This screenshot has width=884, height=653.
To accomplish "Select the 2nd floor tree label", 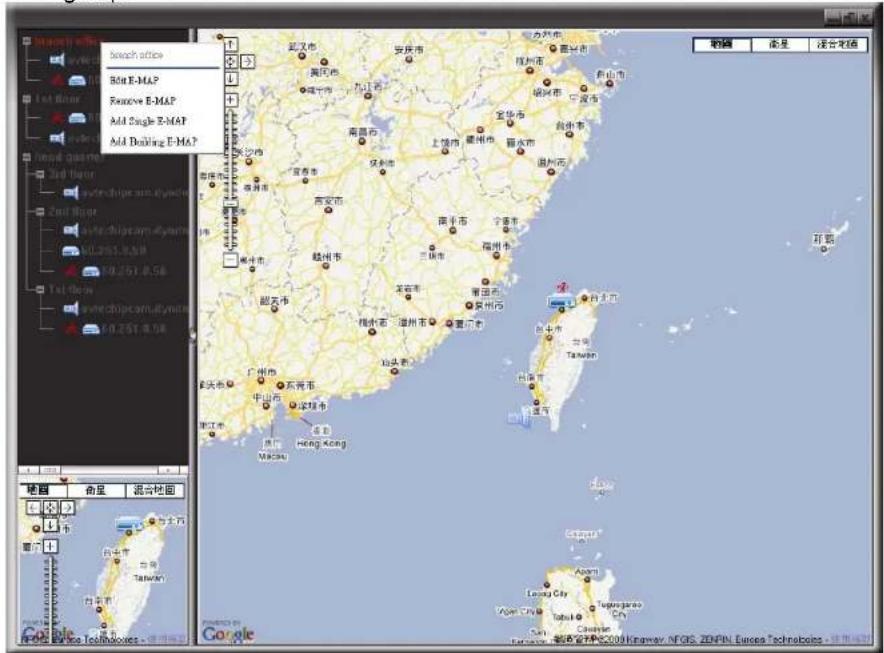I will [73, 211].
